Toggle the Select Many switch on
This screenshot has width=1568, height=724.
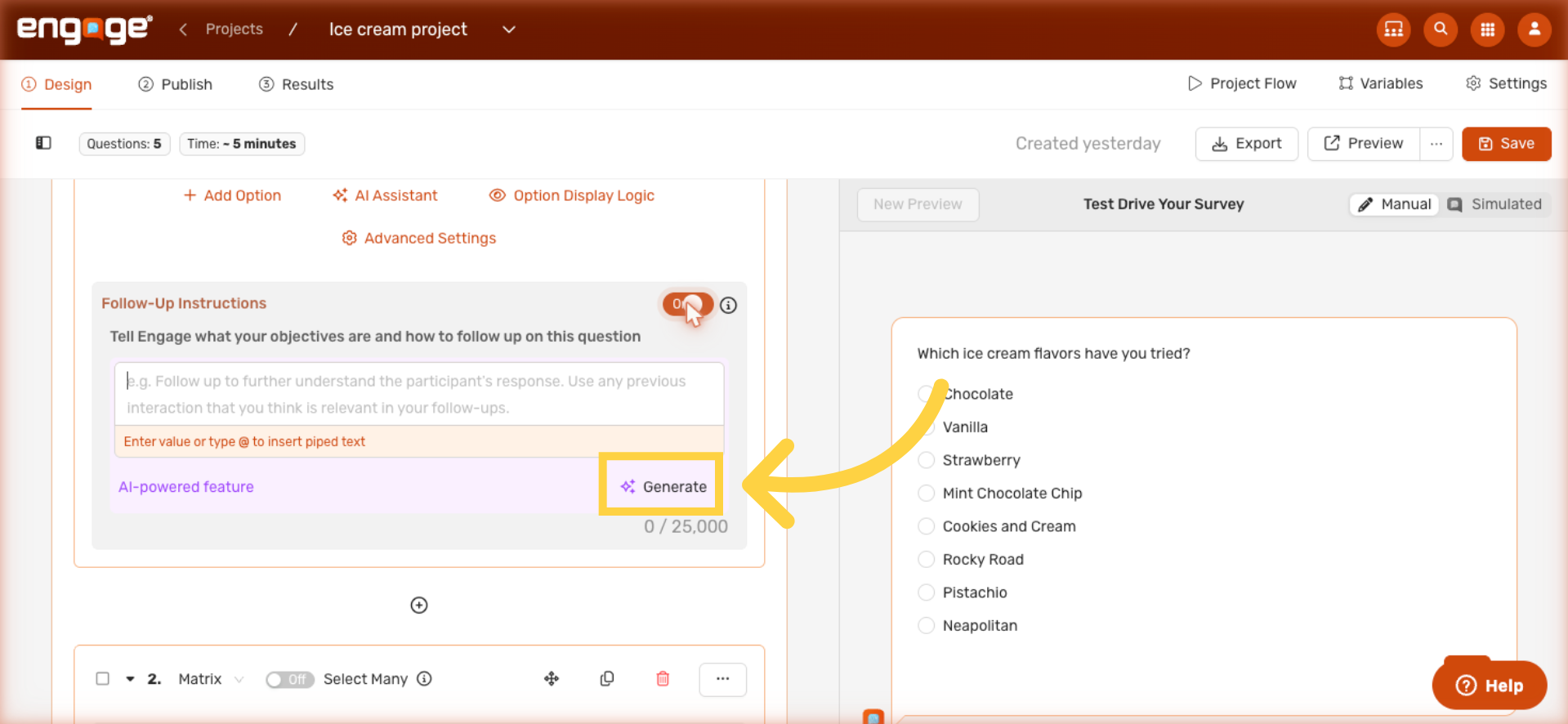(289, 679)
